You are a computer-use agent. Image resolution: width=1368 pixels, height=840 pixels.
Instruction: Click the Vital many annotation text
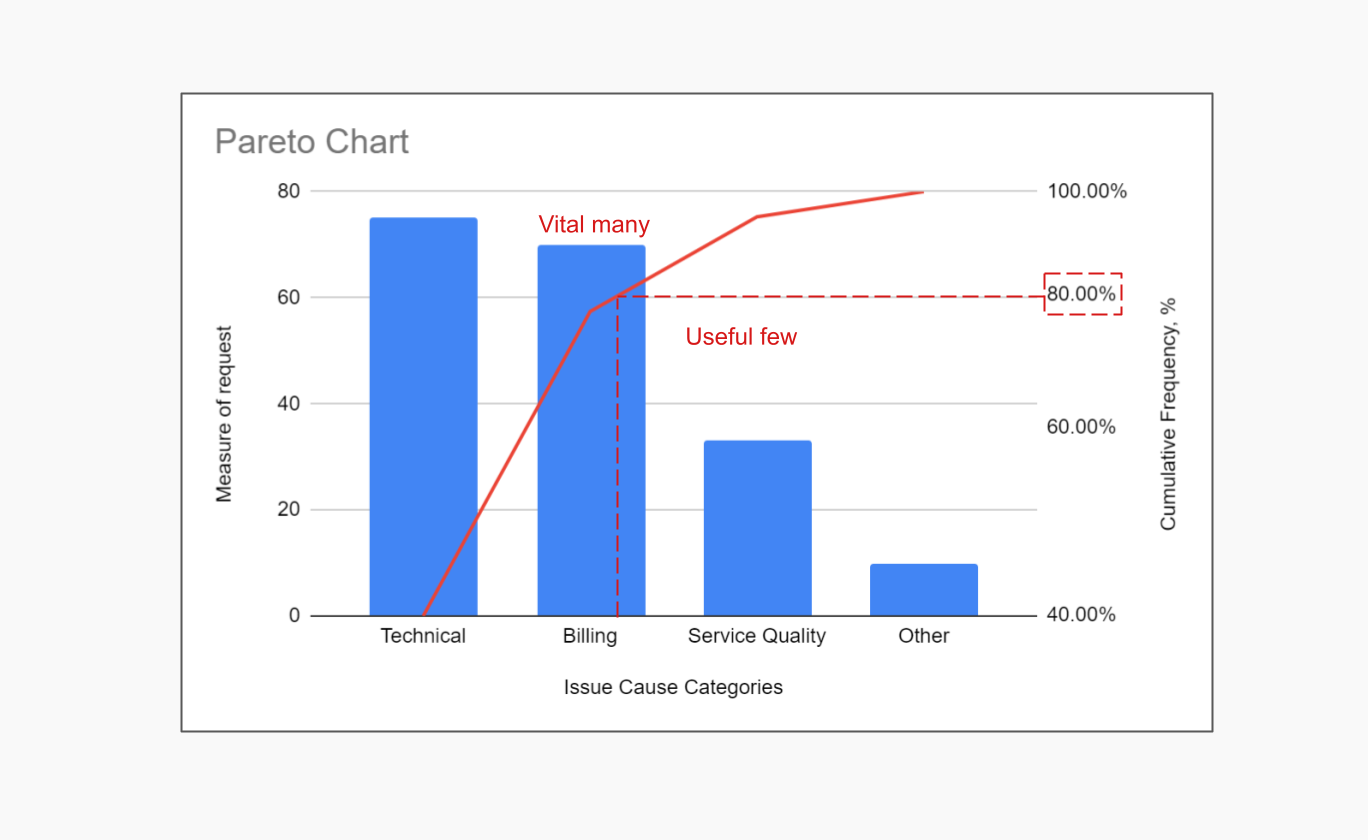click(594, 225)
